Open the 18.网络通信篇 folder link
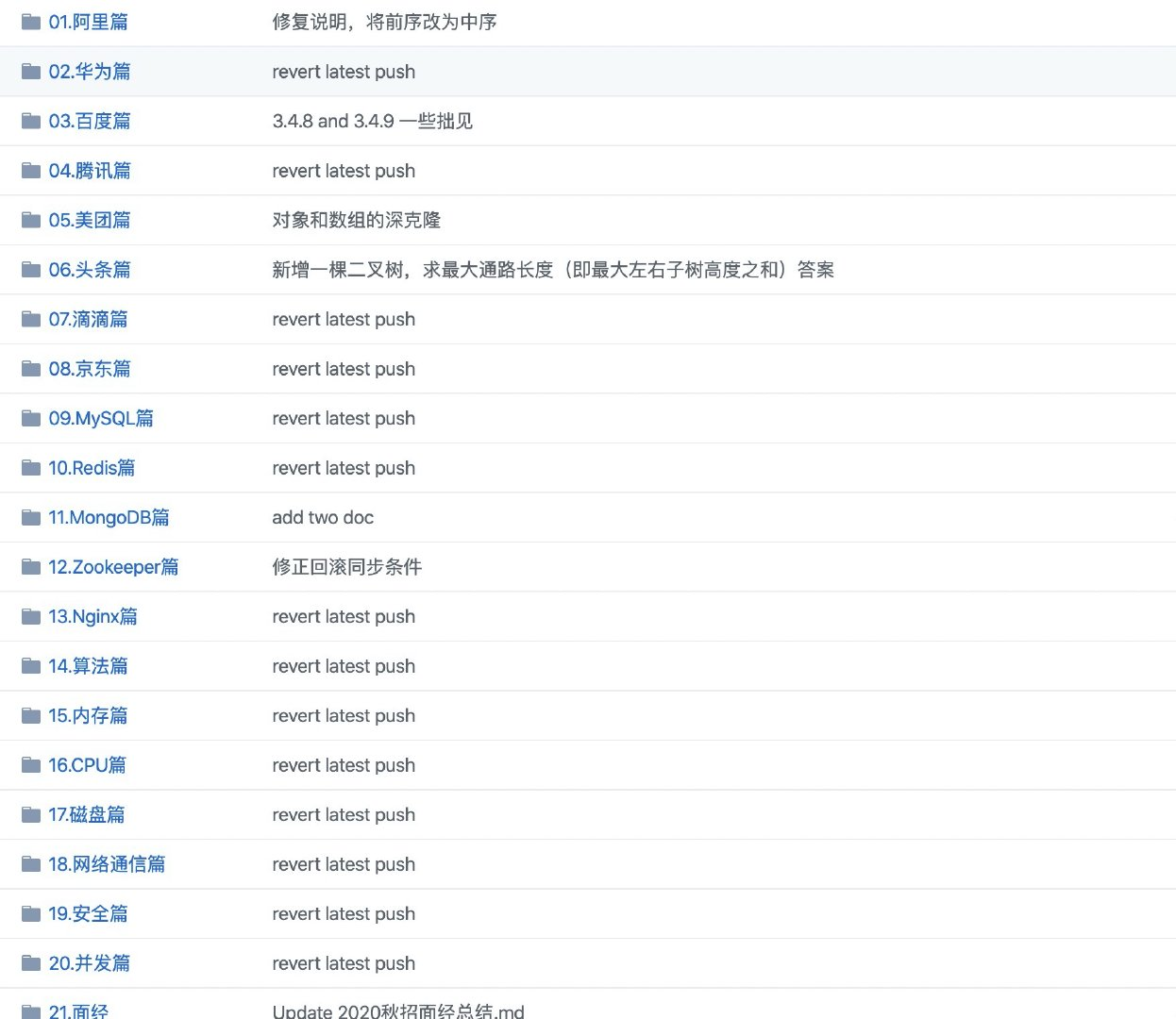This screenshot has width=1176, height=1019. [108, 864]
